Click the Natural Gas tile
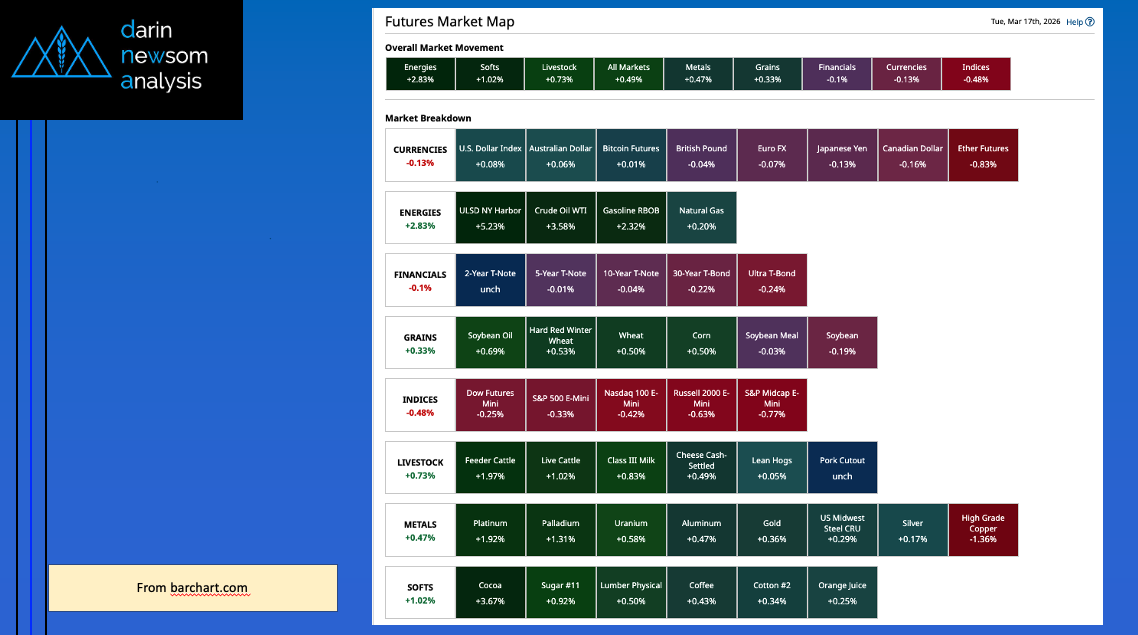This screenshot has height=635, width=1138. coord(701,218)
